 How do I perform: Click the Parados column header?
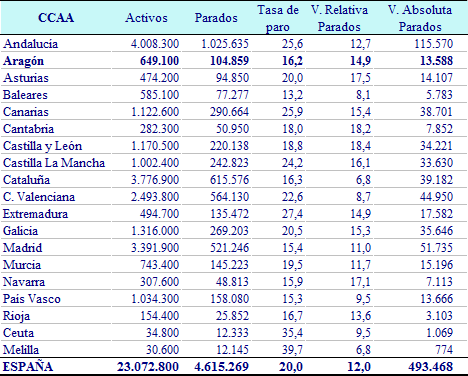coord(216,18)
